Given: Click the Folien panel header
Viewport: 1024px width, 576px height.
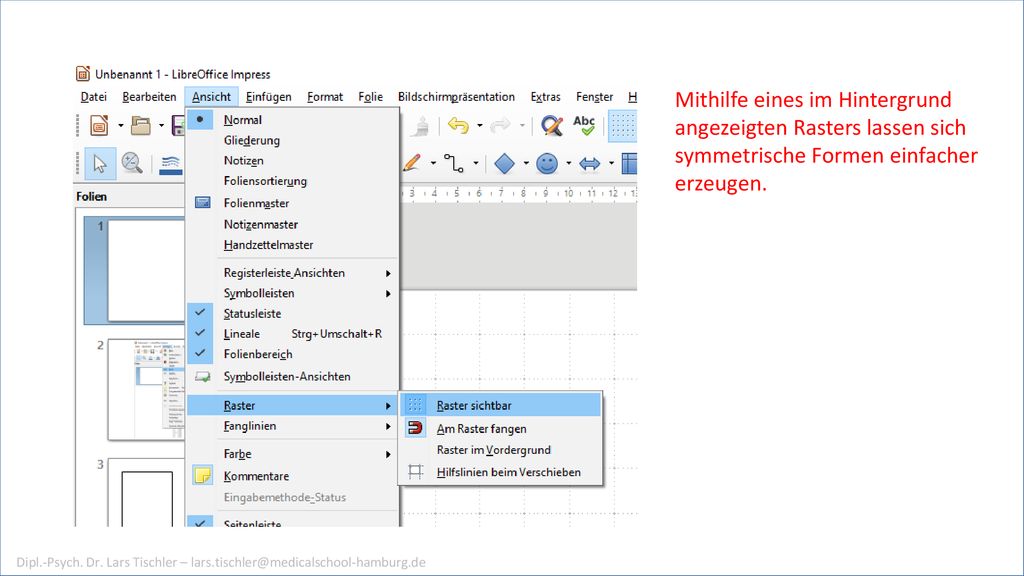Looking at the screenshot, I should 91,196.
